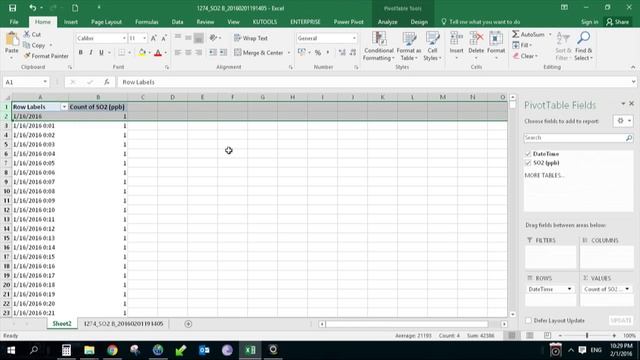Save the workbook with the Save icon
The height and width of the screenshot is (360, 640).
click(x=13, y=8)
